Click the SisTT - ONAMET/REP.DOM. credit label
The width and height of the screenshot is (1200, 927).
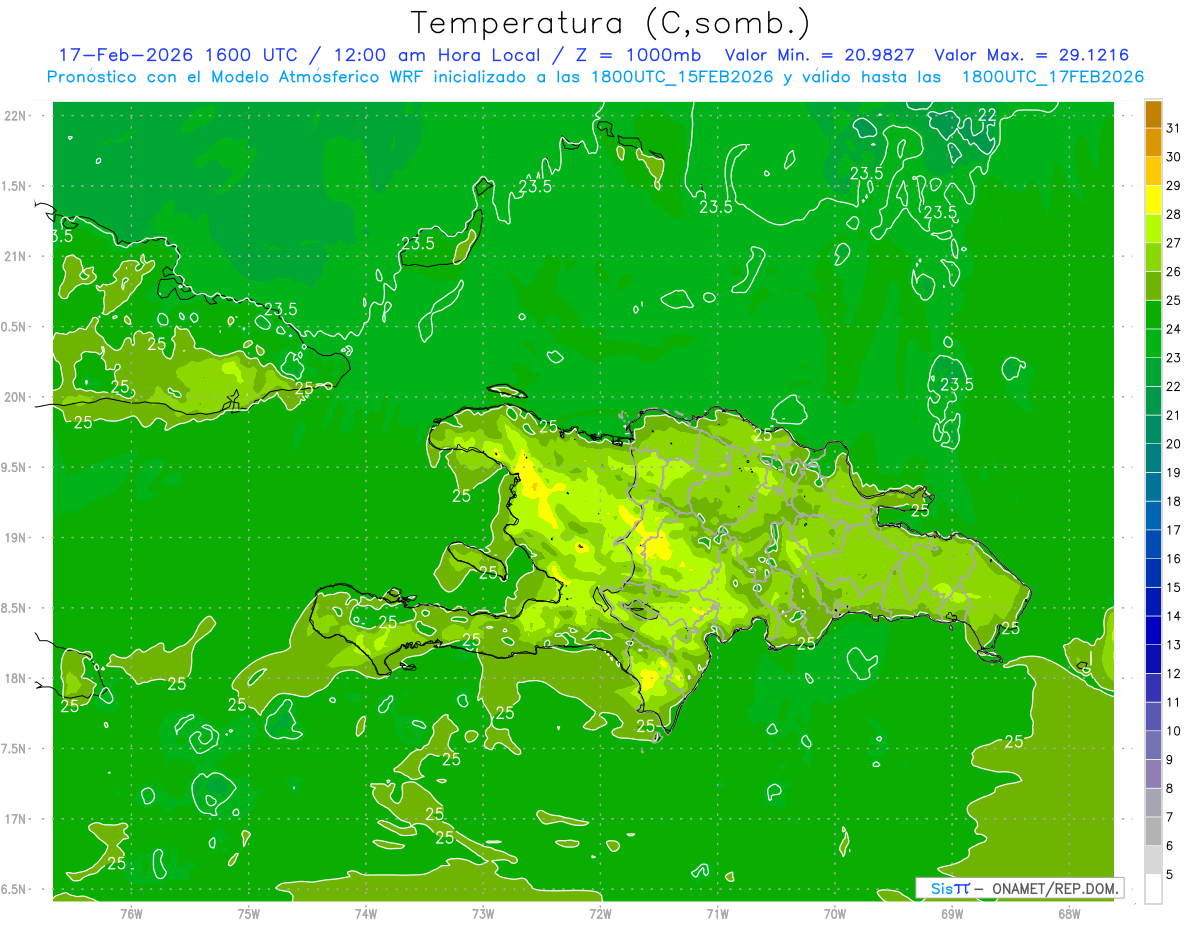(1020, 888)
